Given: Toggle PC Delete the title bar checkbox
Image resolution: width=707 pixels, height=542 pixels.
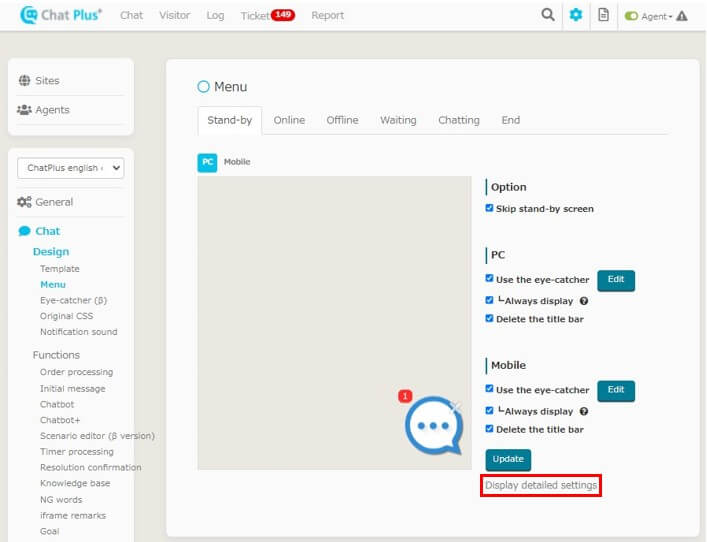Looking at the screenshot, I should point(489,318).
